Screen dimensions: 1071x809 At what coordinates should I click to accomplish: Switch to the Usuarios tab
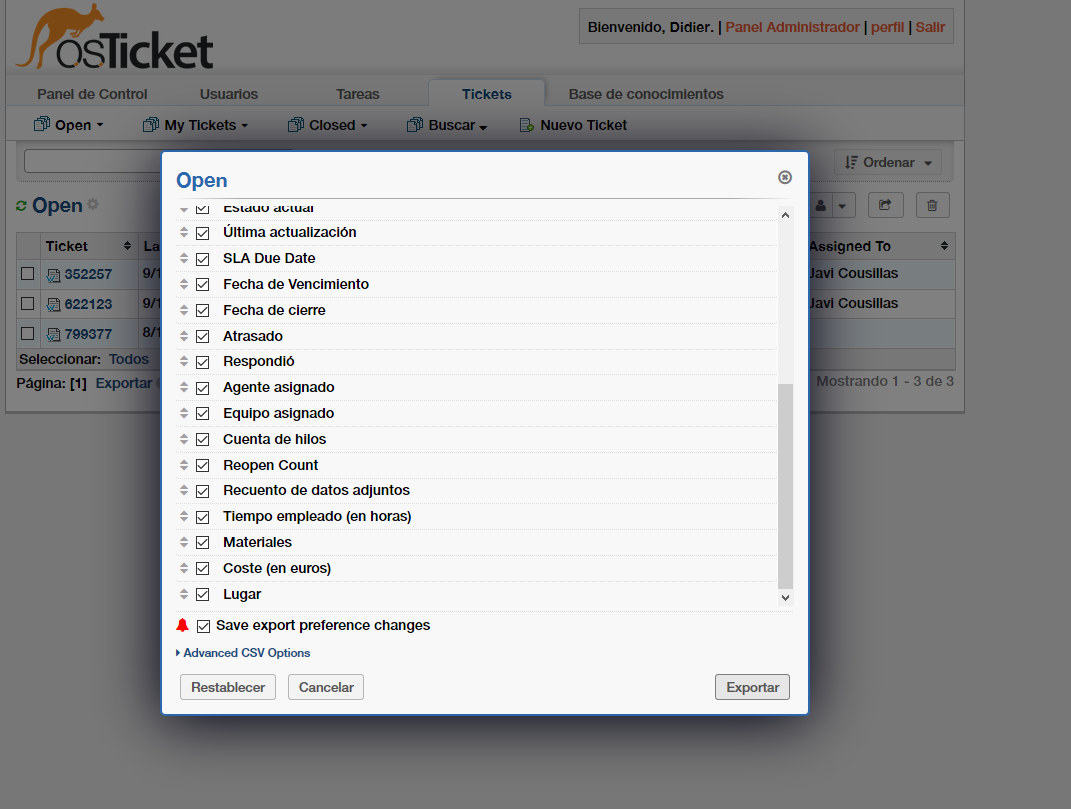[228, 93]
